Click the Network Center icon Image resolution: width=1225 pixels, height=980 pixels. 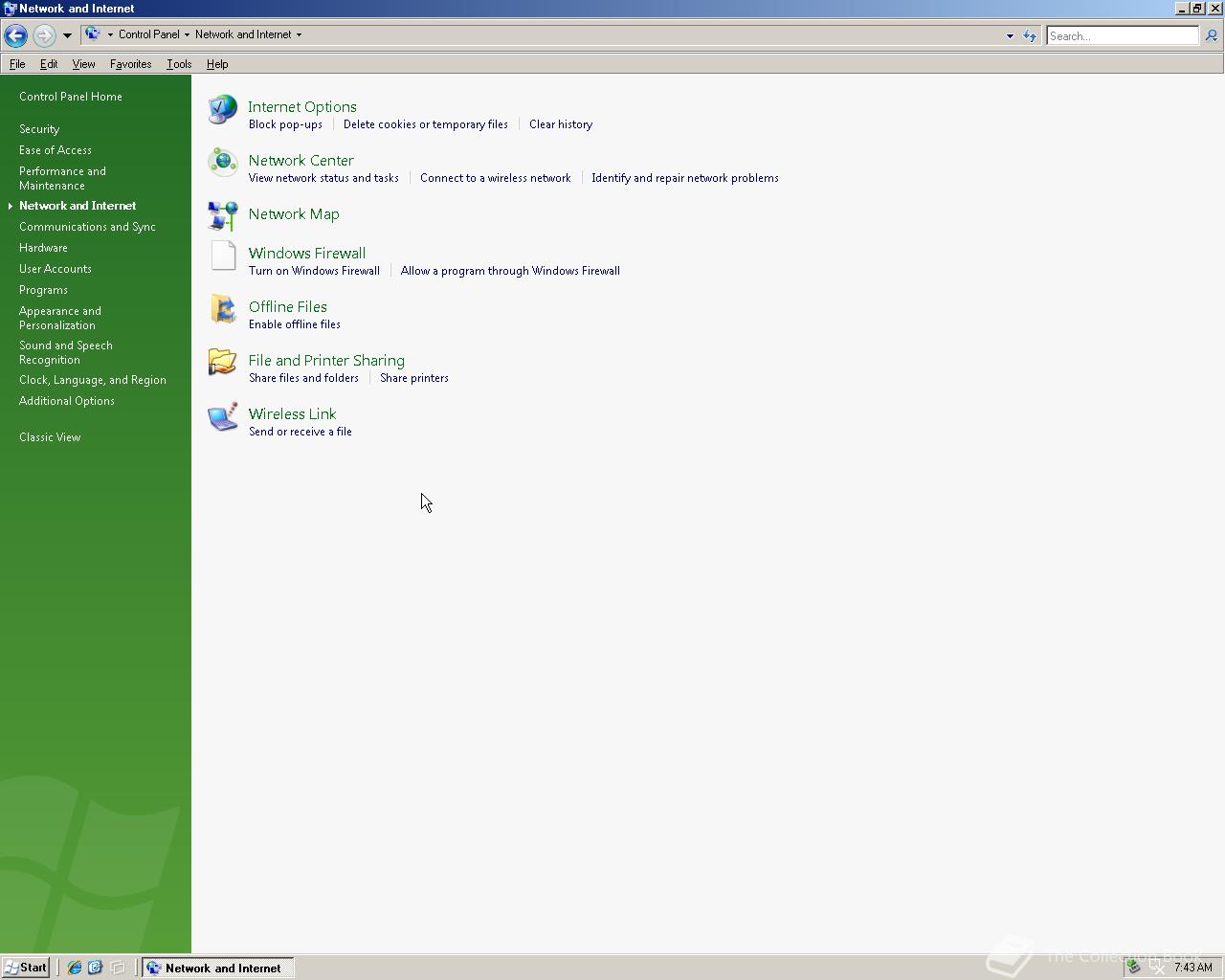pyautogui.click(x=223, y=162)
